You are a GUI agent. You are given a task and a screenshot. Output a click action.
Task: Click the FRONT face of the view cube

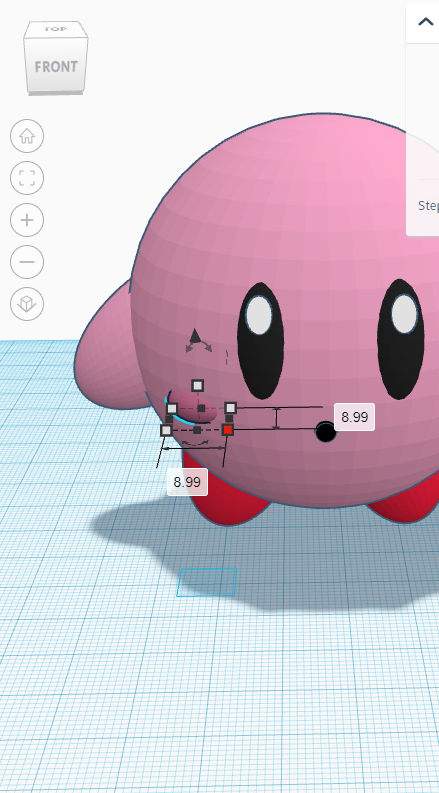tap(56, 66)
